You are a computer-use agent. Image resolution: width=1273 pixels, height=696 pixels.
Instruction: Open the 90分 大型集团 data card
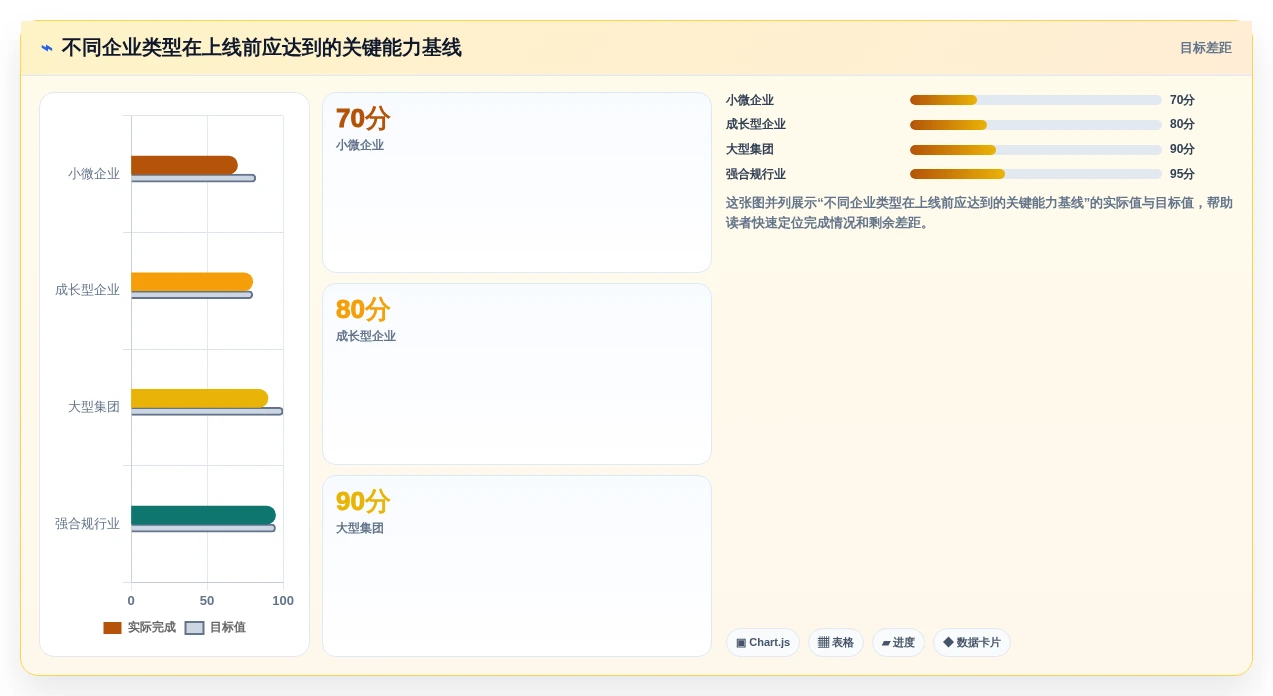[516, 566]
